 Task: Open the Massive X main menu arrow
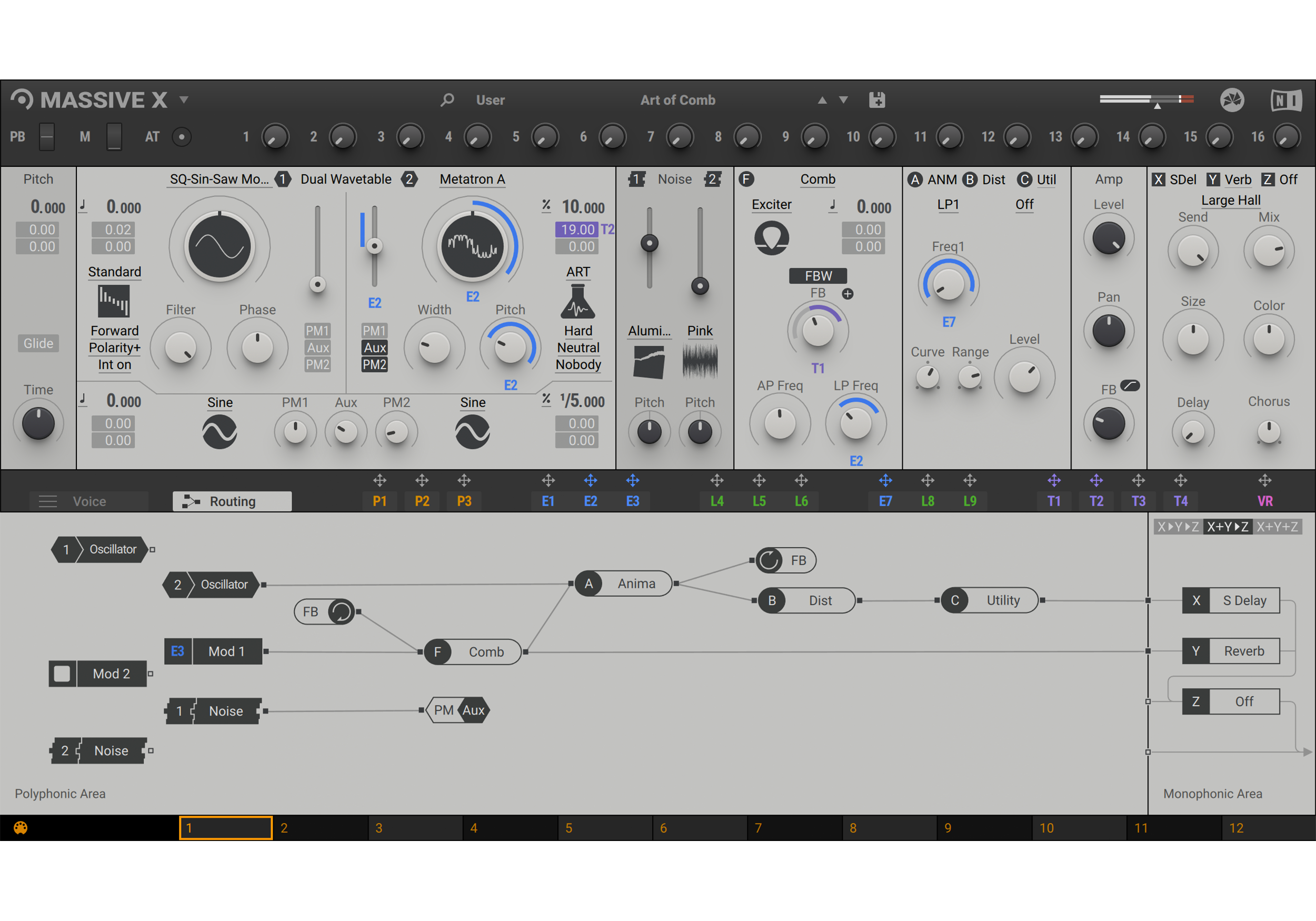(183, 99)
